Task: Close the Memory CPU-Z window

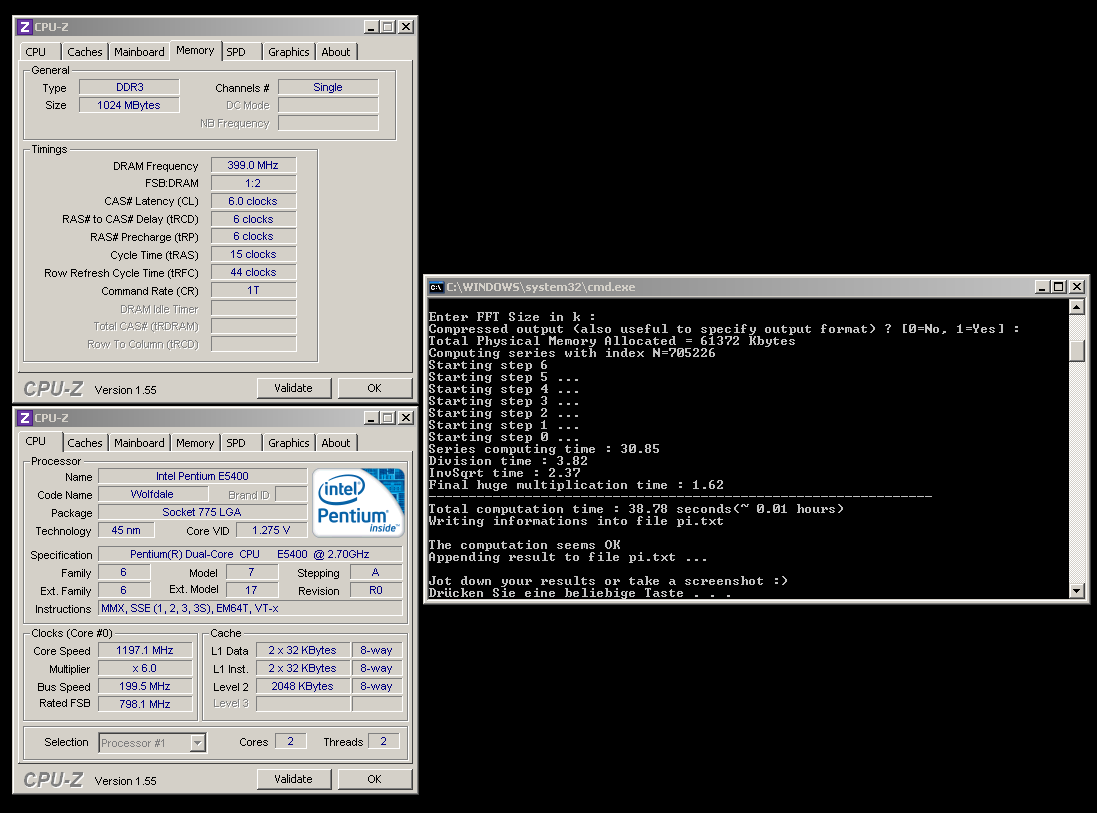Action: 406,27
